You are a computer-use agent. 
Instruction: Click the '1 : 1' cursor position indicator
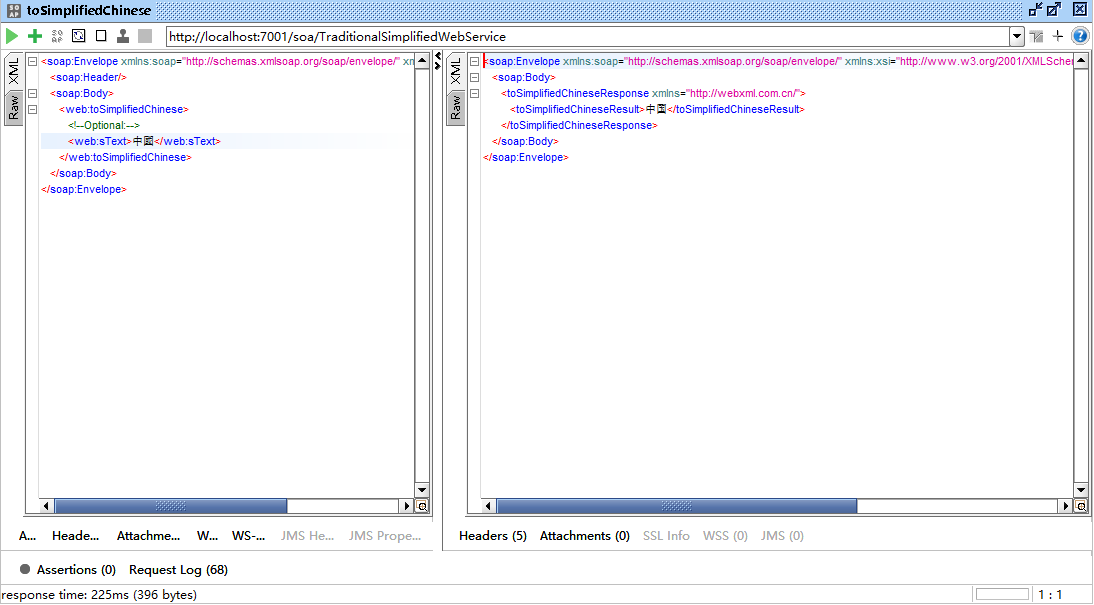point(1050,595)
